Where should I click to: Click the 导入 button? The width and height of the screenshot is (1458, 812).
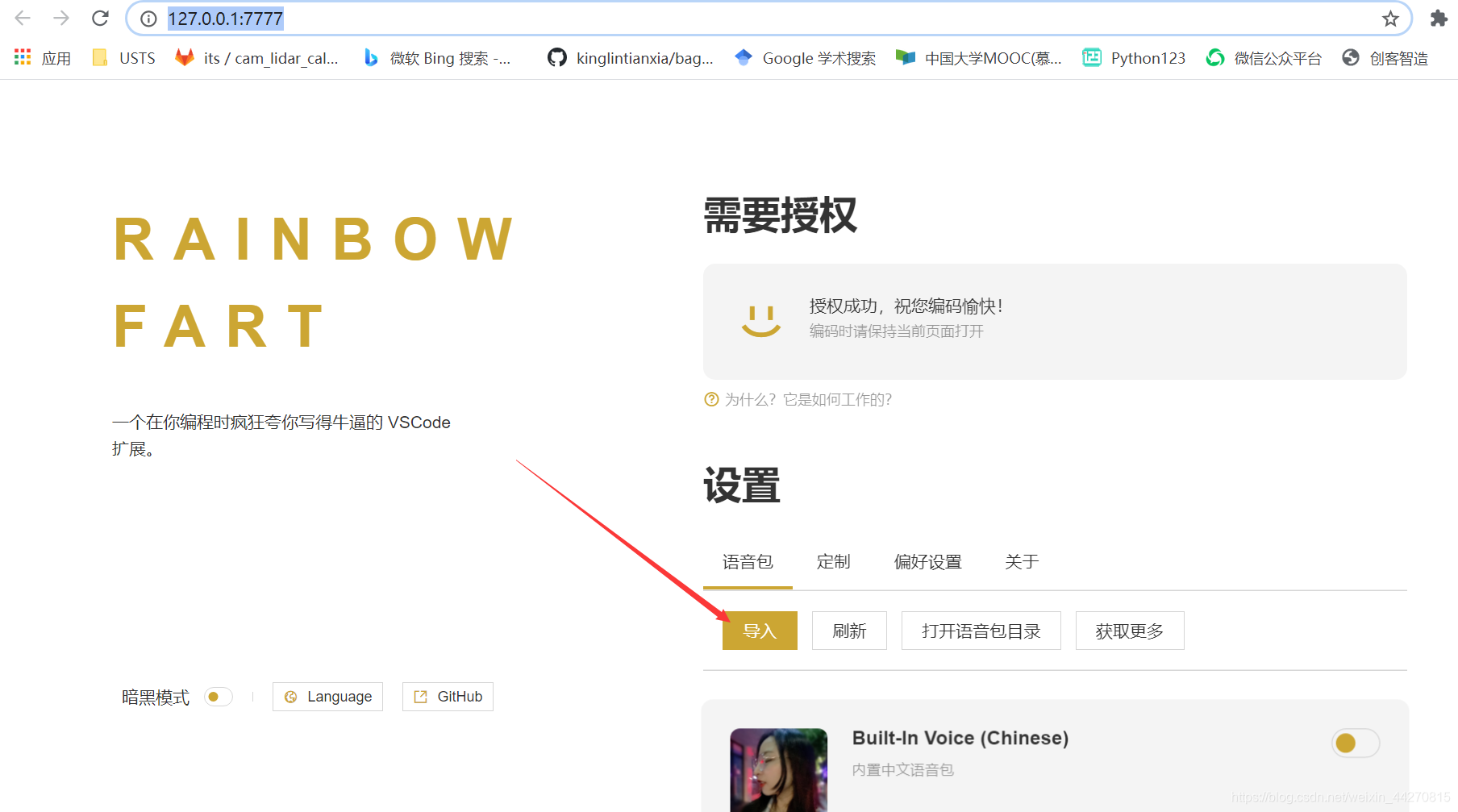(x=759, y=631)
